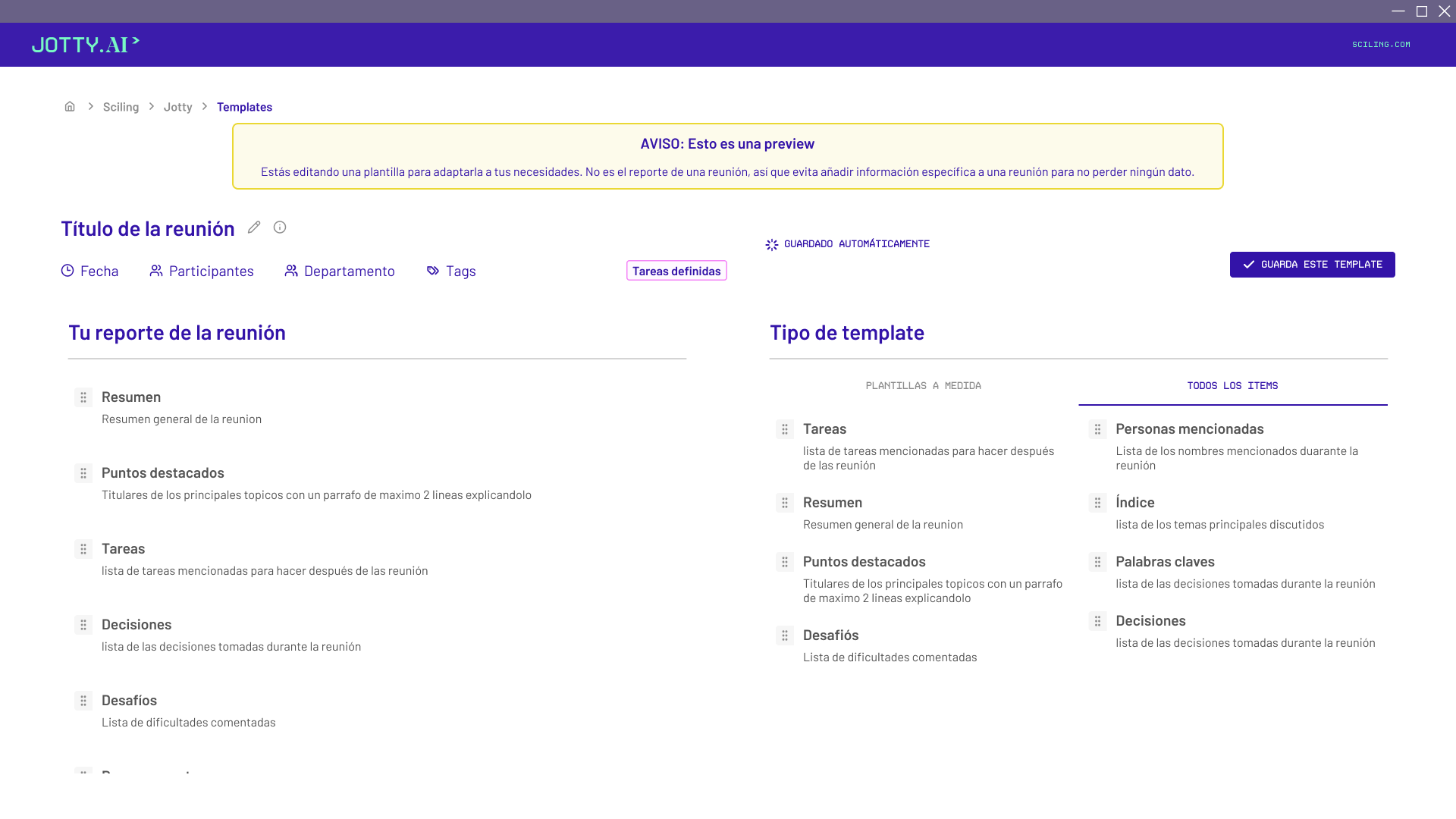1456x819 pixels.
Task: Click the Departamento icon
Action: (x=291, y=271)
